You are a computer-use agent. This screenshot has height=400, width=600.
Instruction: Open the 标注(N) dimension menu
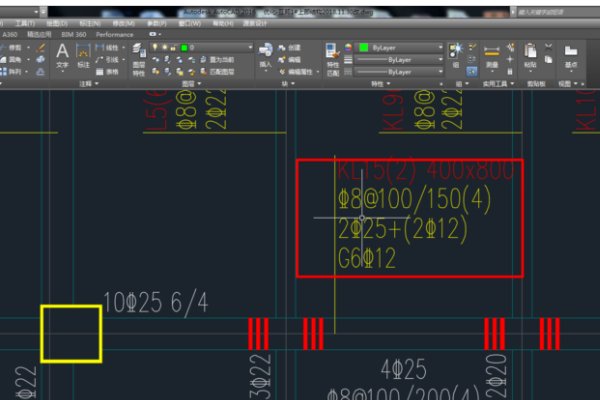click(90, 23)
